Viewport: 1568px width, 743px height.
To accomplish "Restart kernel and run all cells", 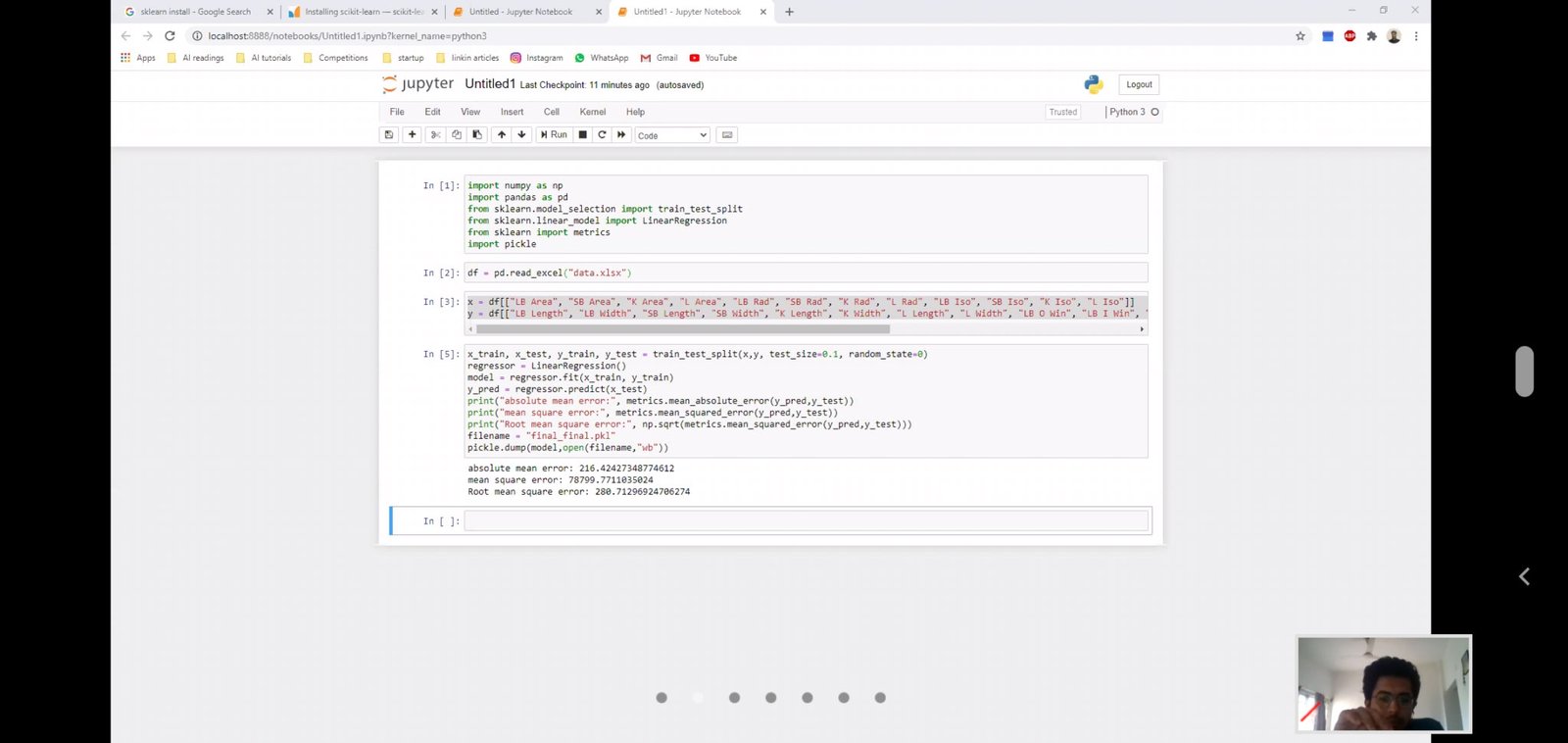I will point(621,135).
